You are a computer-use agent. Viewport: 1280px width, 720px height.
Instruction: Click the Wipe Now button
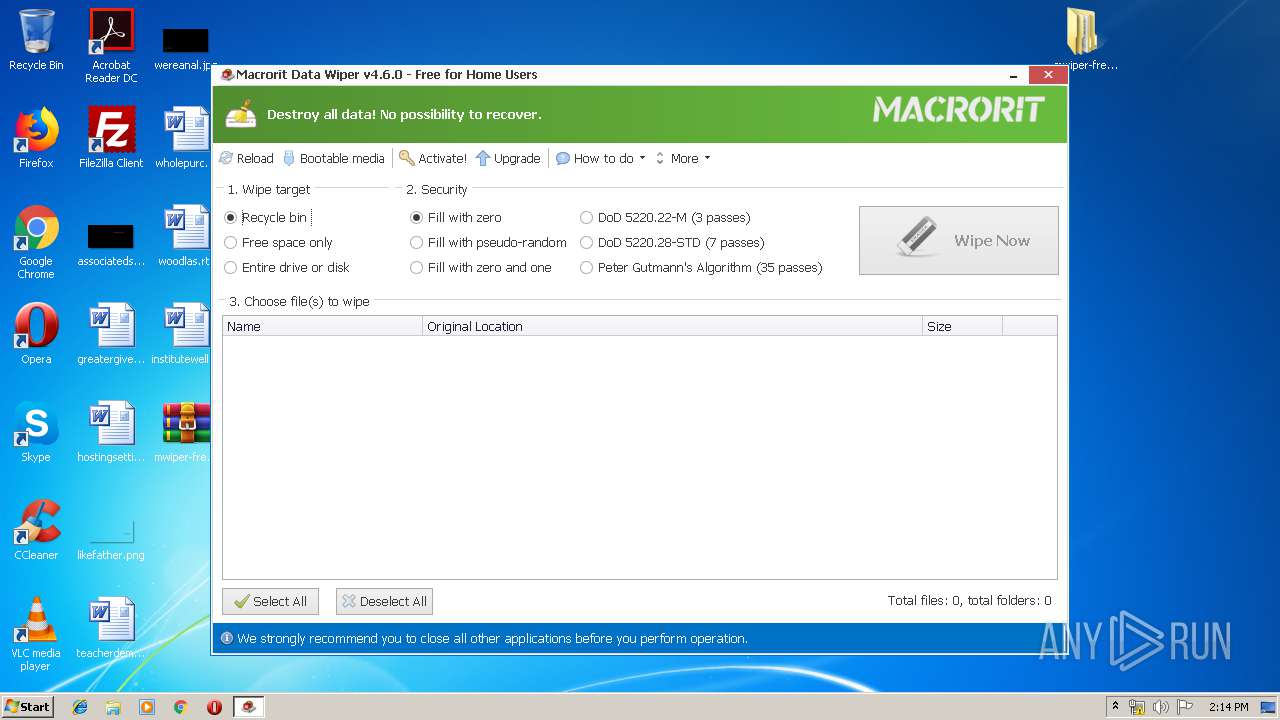[958, 240]
